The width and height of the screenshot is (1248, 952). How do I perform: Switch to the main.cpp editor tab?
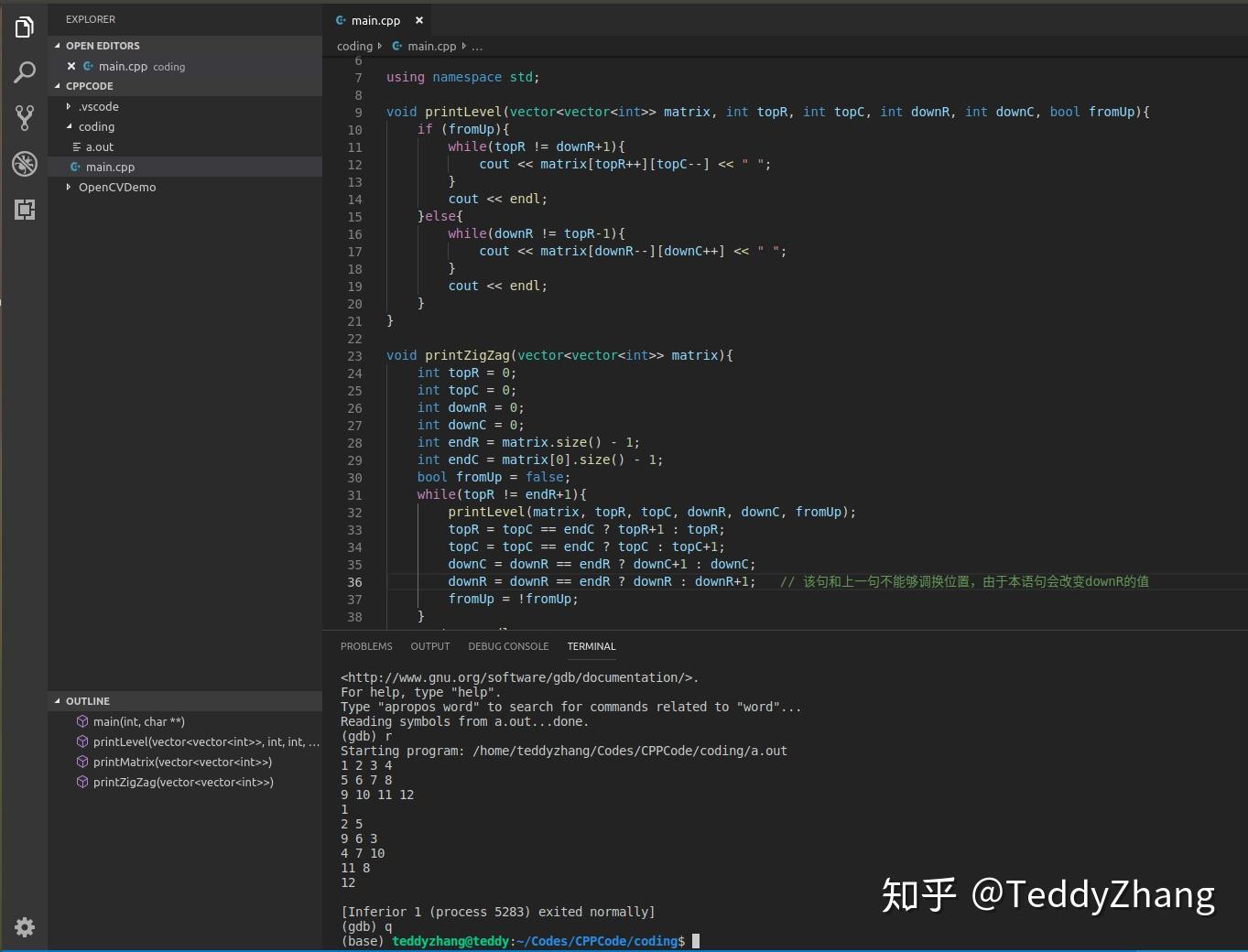376,20
